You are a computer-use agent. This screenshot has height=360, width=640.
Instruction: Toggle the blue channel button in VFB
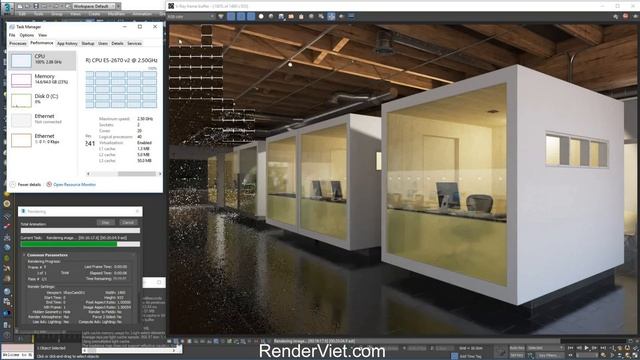point(251,16)
